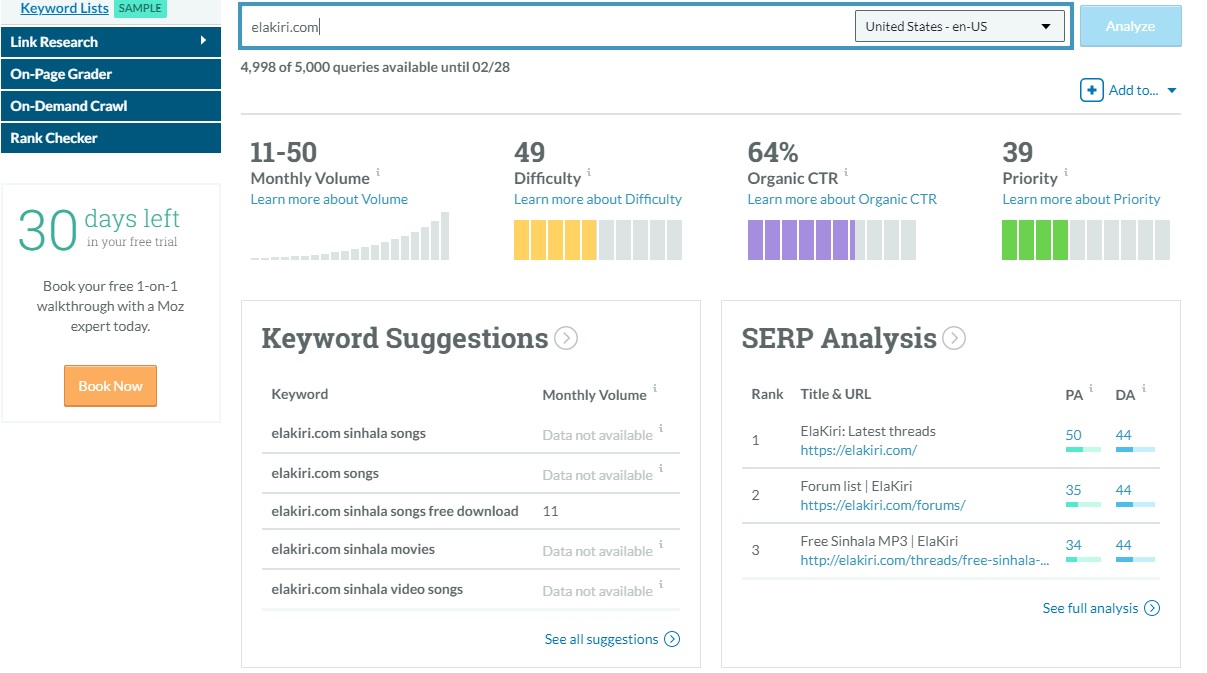Click the info icon beside Monthly Volume metric
Screen dimensions: 1207x673
click(378, 173)
